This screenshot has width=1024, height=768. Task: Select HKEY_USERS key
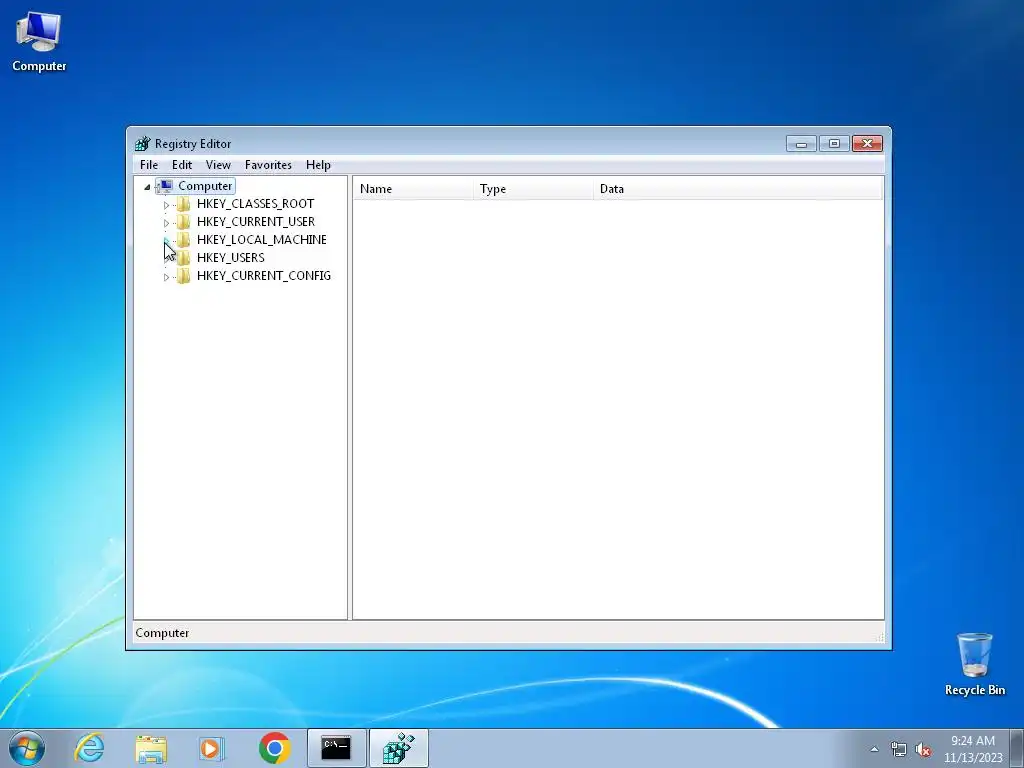click(231, 258)
